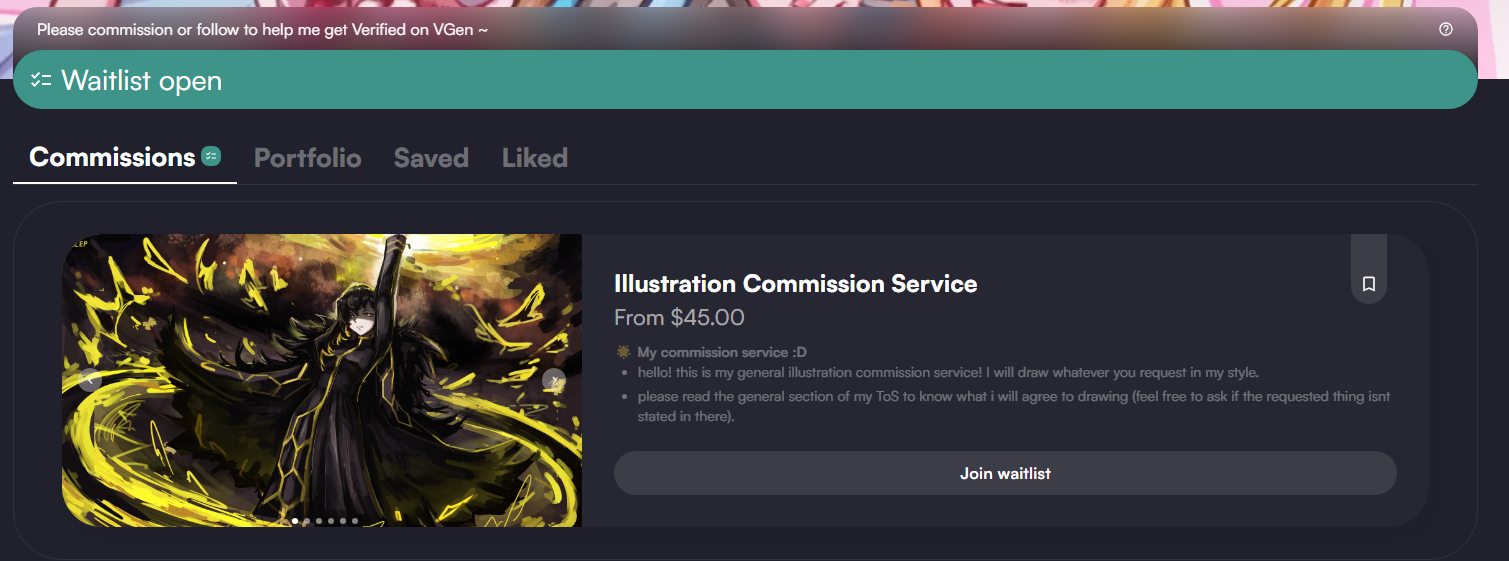The width and height of the screenshot is (1509, 561).
Task: Advance to the next carousel image
Action: tap(554, 380)
